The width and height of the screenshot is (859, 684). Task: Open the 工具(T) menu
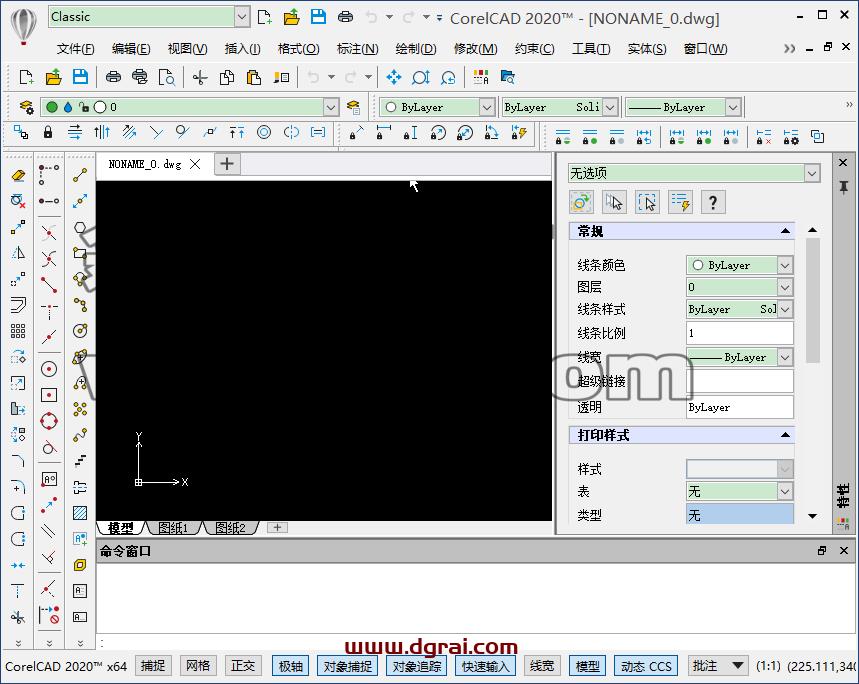591,49
